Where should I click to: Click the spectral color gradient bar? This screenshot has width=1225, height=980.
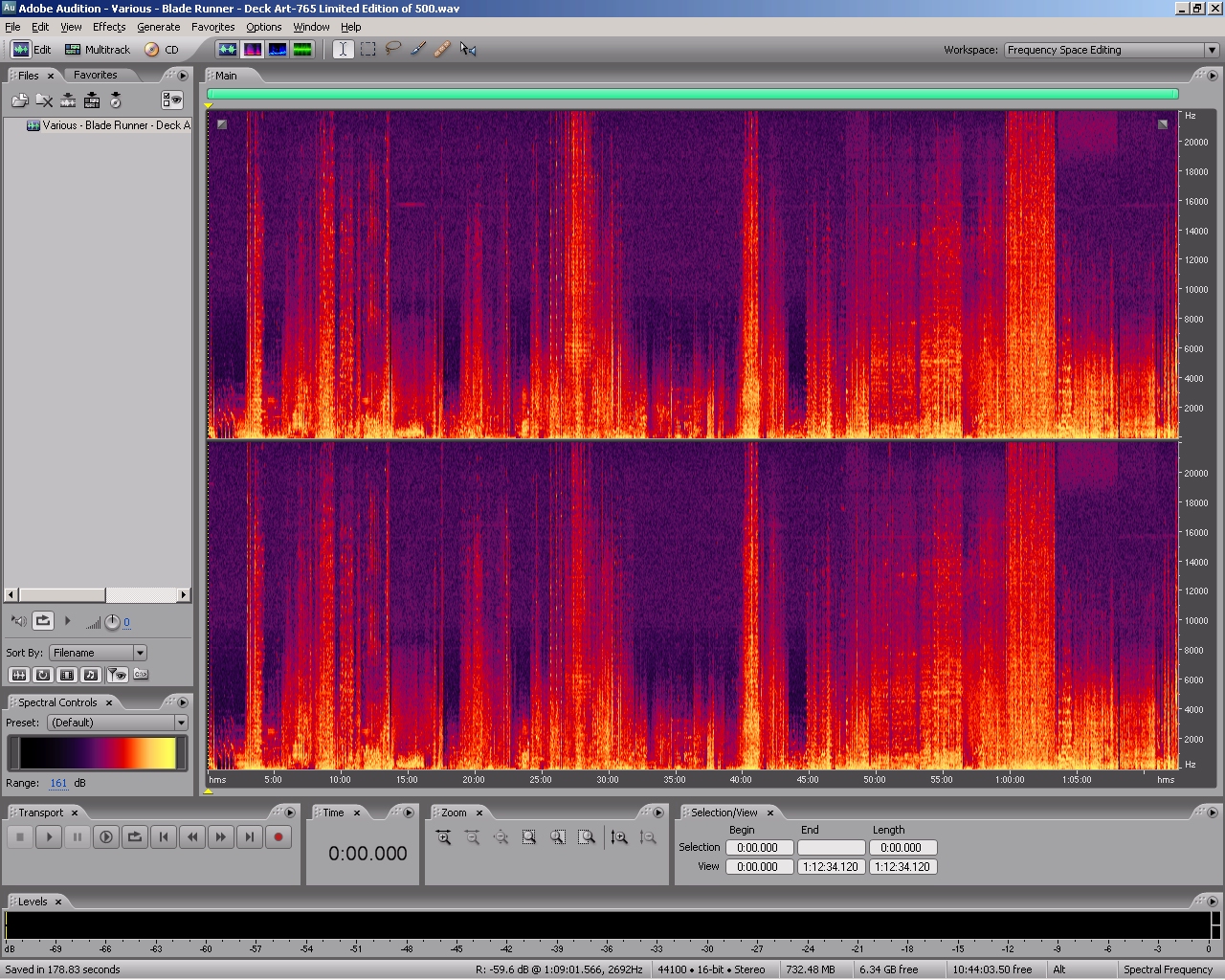(x=98, y=753)
